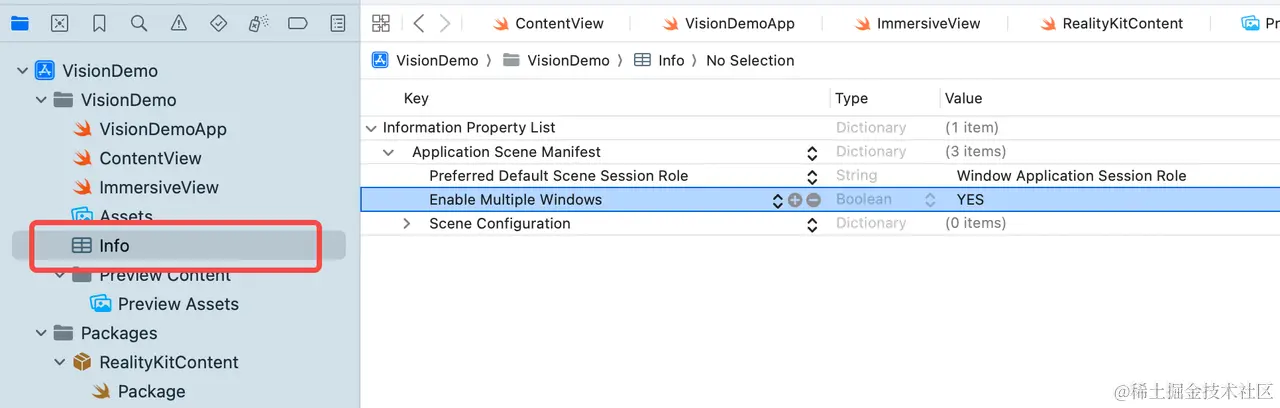Open the debug navigator spray icon
The image size is (1280, 408).
tap(258, 23)
